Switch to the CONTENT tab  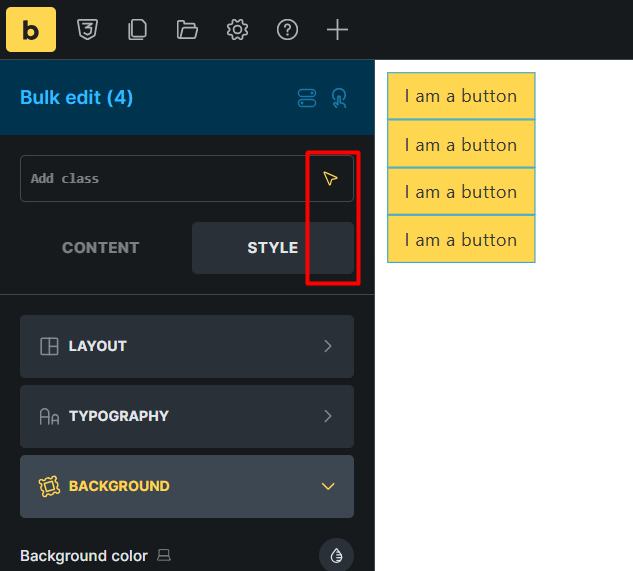101,248
